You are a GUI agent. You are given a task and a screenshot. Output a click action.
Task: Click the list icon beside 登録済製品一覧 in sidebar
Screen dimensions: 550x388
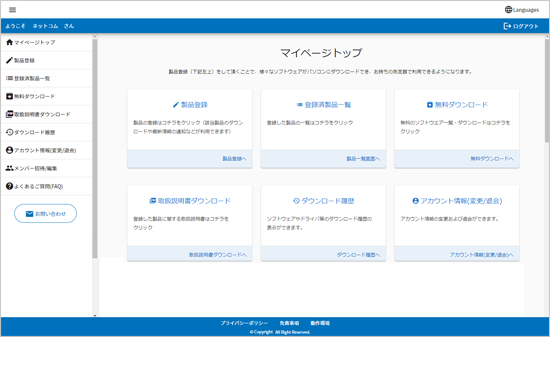pos(9,78)
